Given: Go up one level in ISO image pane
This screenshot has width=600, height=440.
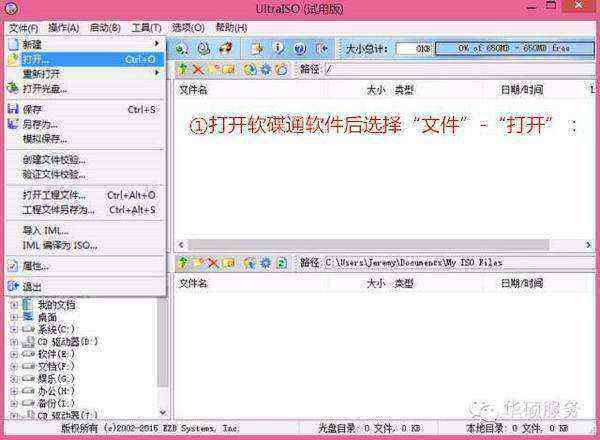Looking at the screenshot, I should (183, 69).
